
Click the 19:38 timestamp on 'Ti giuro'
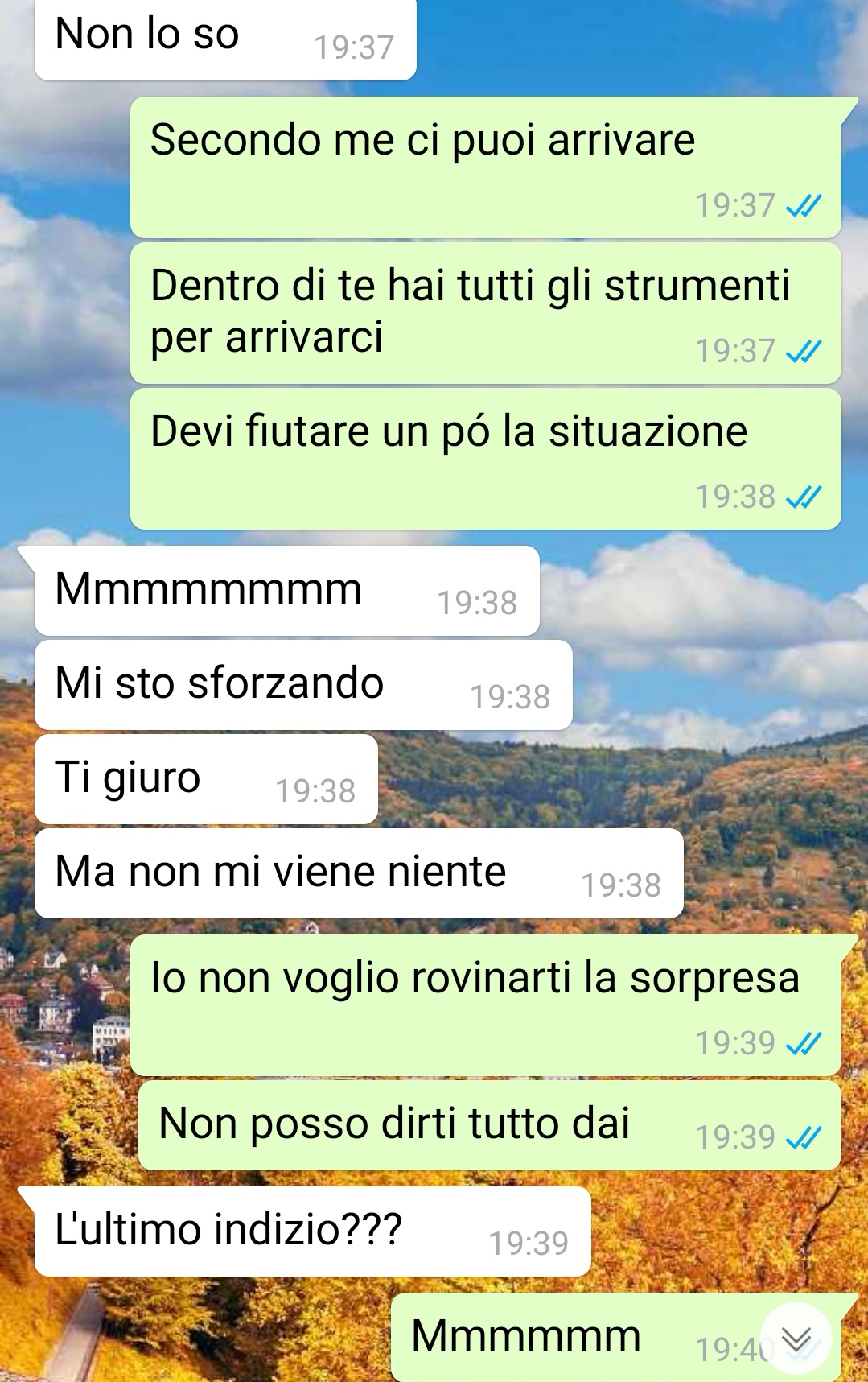315,791
